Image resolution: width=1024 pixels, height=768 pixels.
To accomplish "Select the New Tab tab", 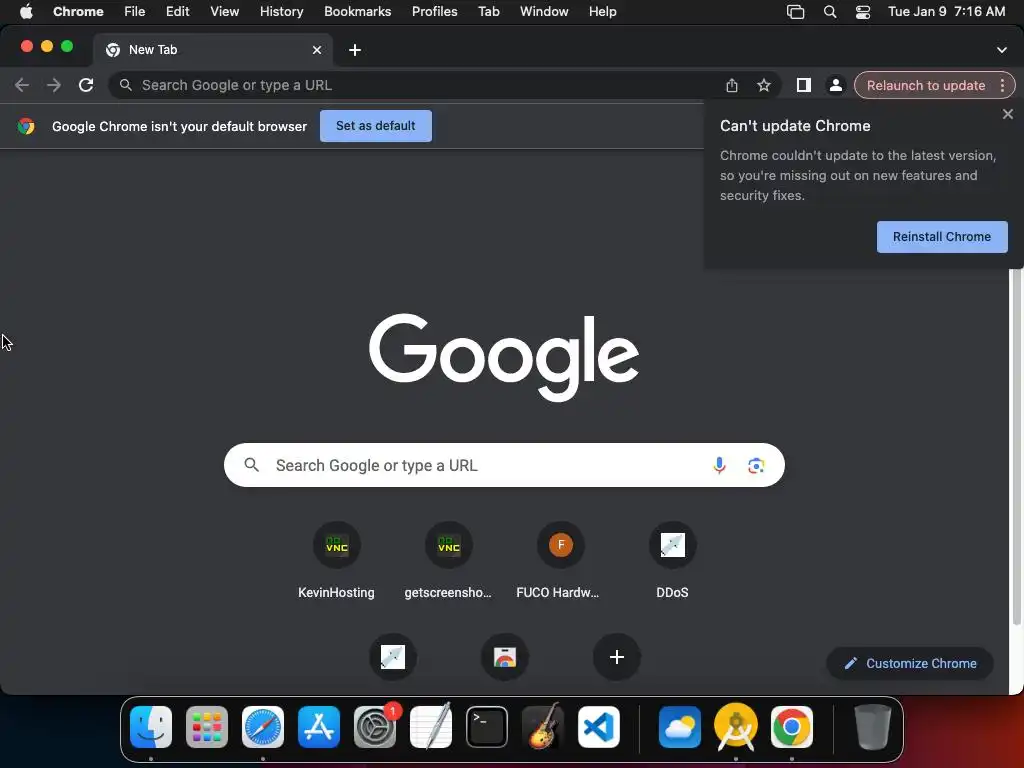I will click(212, 50).
